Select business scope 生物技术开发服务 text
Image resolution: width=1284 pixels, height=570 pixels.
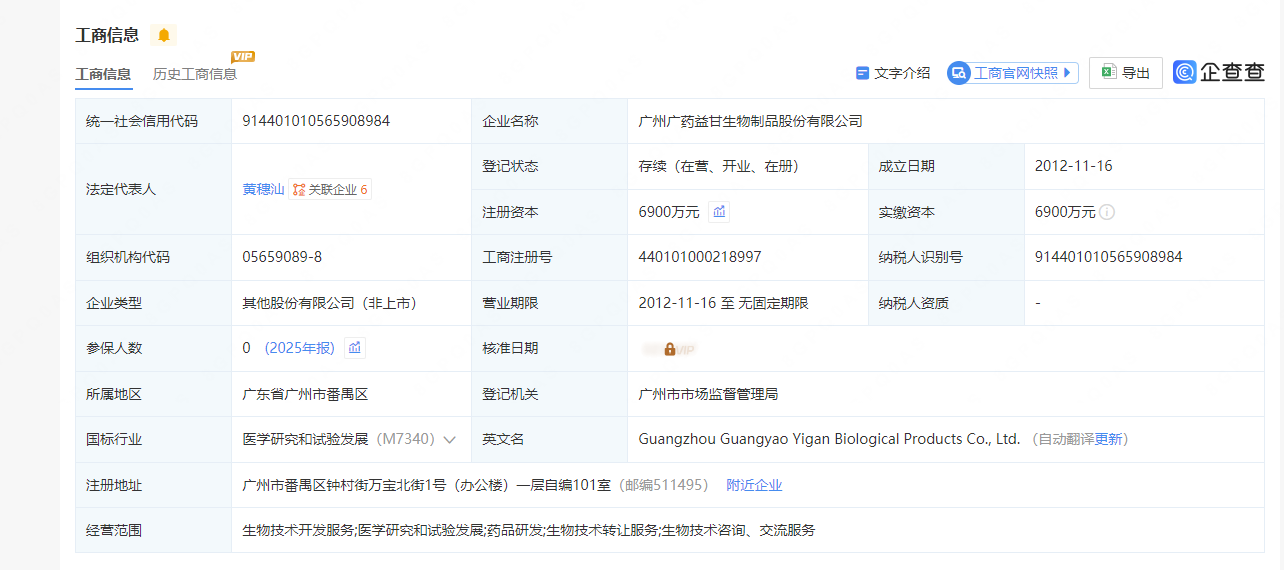click(x=529, y=530)
